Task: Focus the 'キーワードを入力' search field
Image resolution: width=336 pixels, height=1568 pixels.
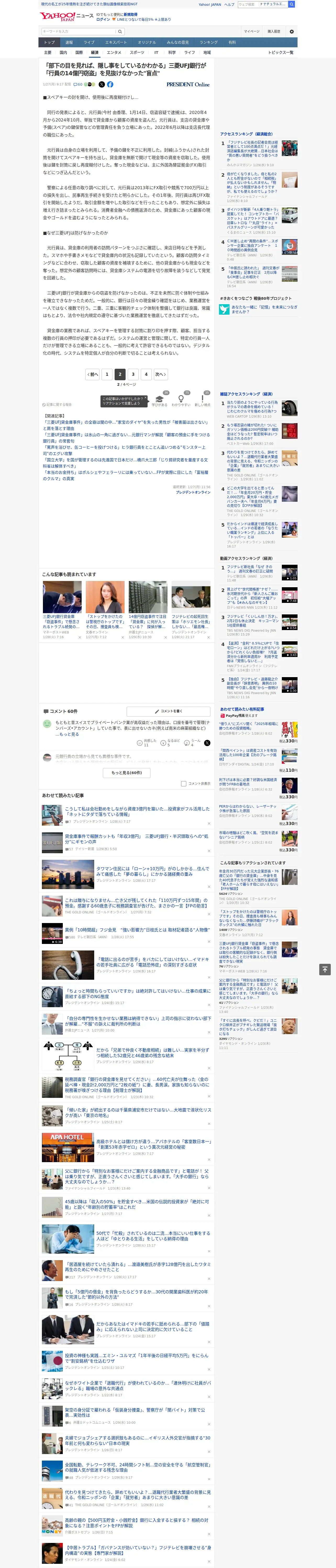Action: [x=79, y=31]
